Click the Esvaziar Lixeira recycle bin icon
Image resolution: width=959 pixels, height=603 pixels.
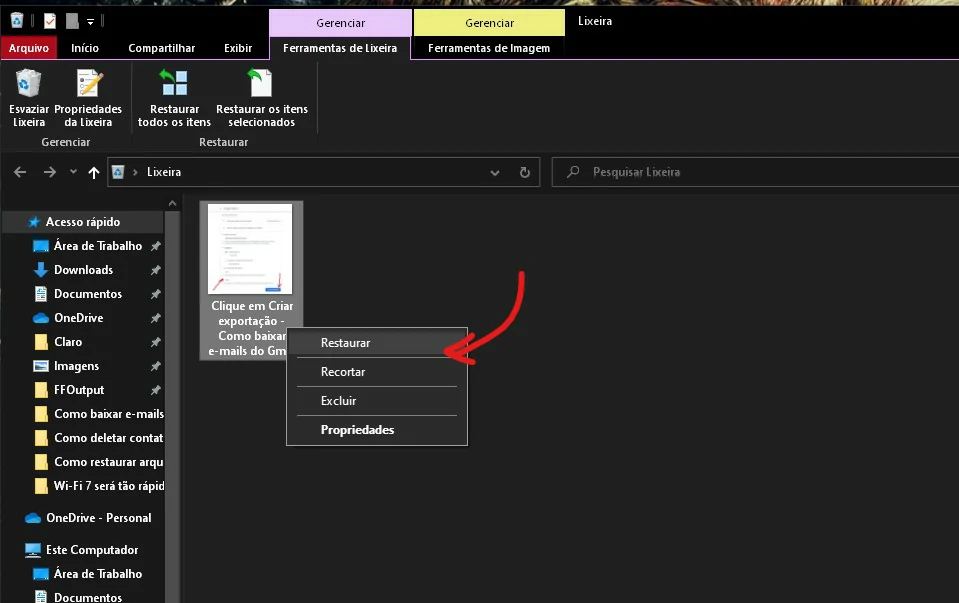click(x=29, y=83)
